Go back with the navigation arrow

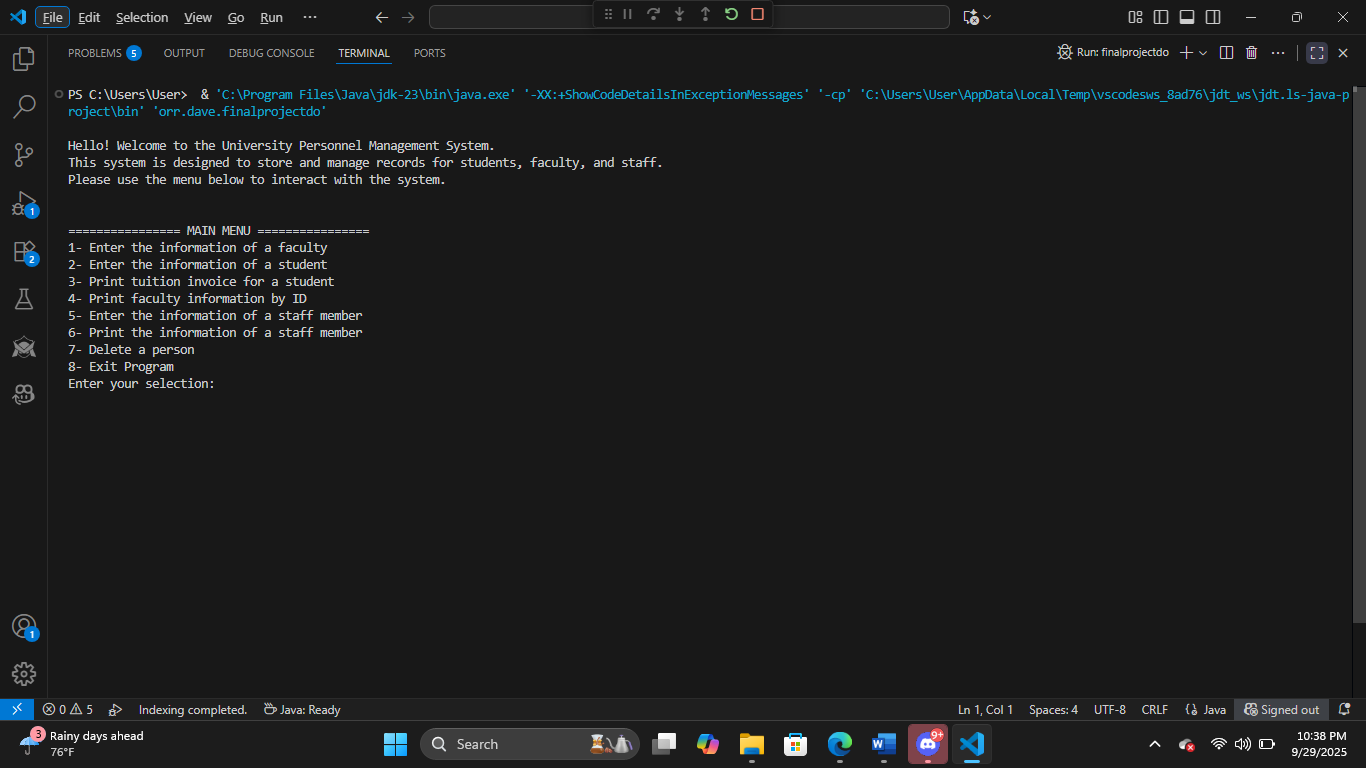coord(381,17)
